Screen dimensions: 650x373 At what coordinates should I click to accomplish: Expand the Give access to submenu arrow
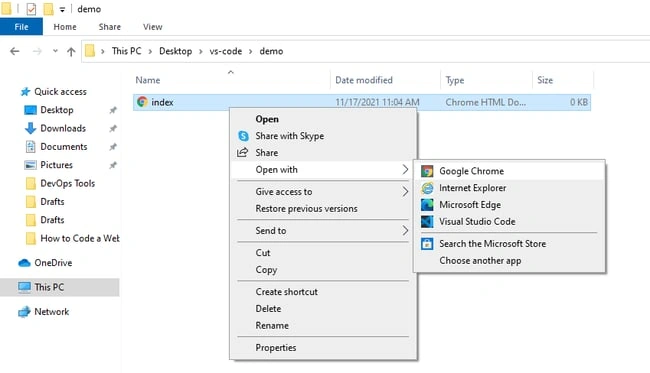(405, 191)
